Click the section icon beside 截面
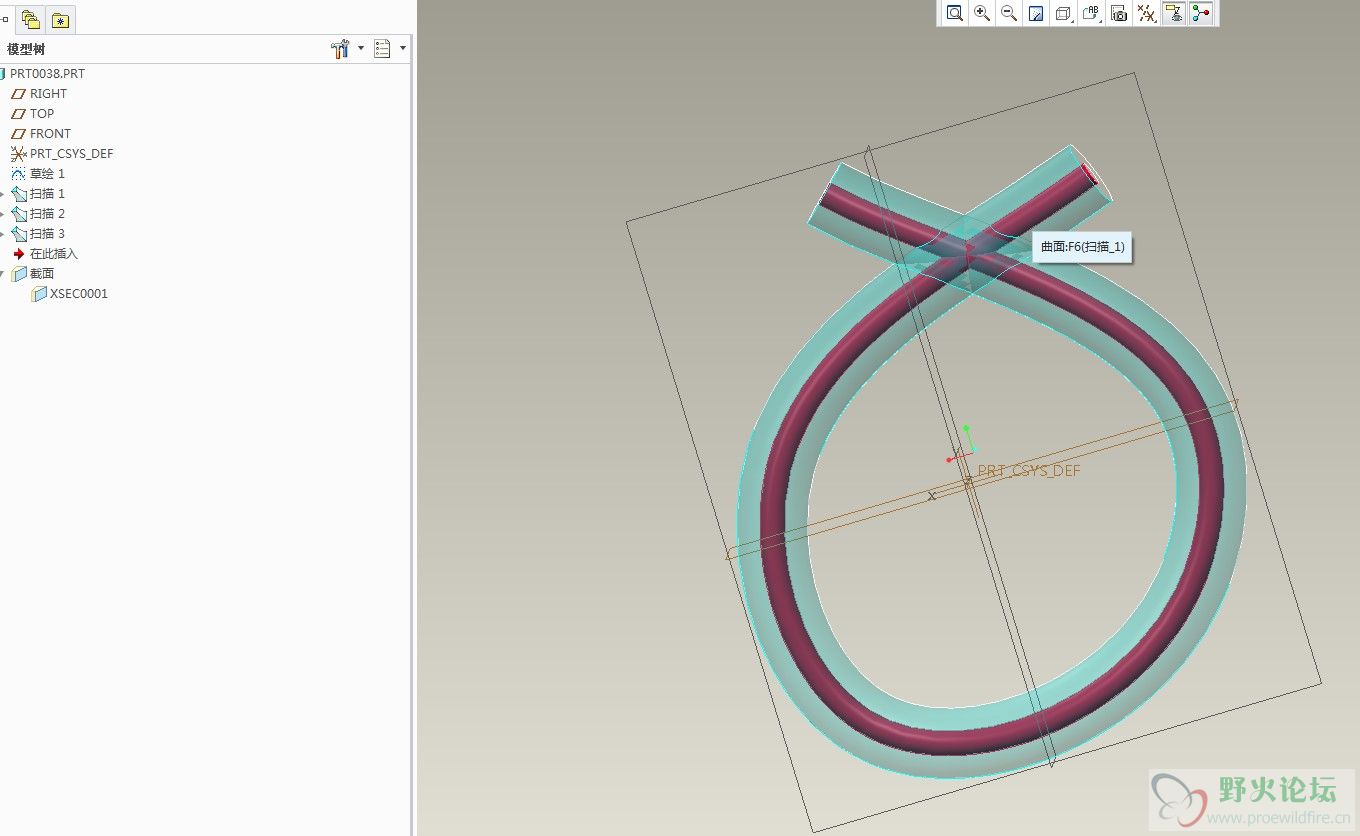The image size is (1360, 836). (x=18, y=274)
